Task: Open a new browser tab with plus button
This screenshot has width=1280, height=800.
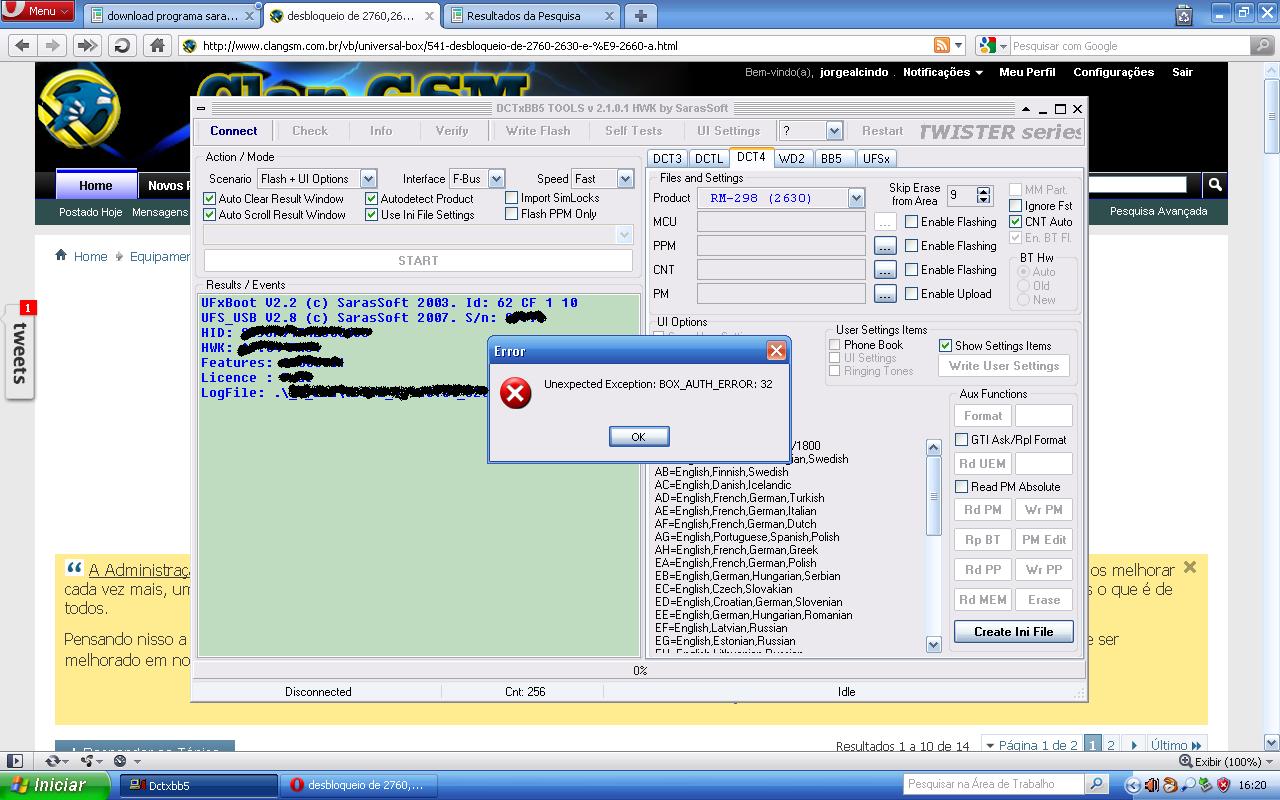Action: 641,15
